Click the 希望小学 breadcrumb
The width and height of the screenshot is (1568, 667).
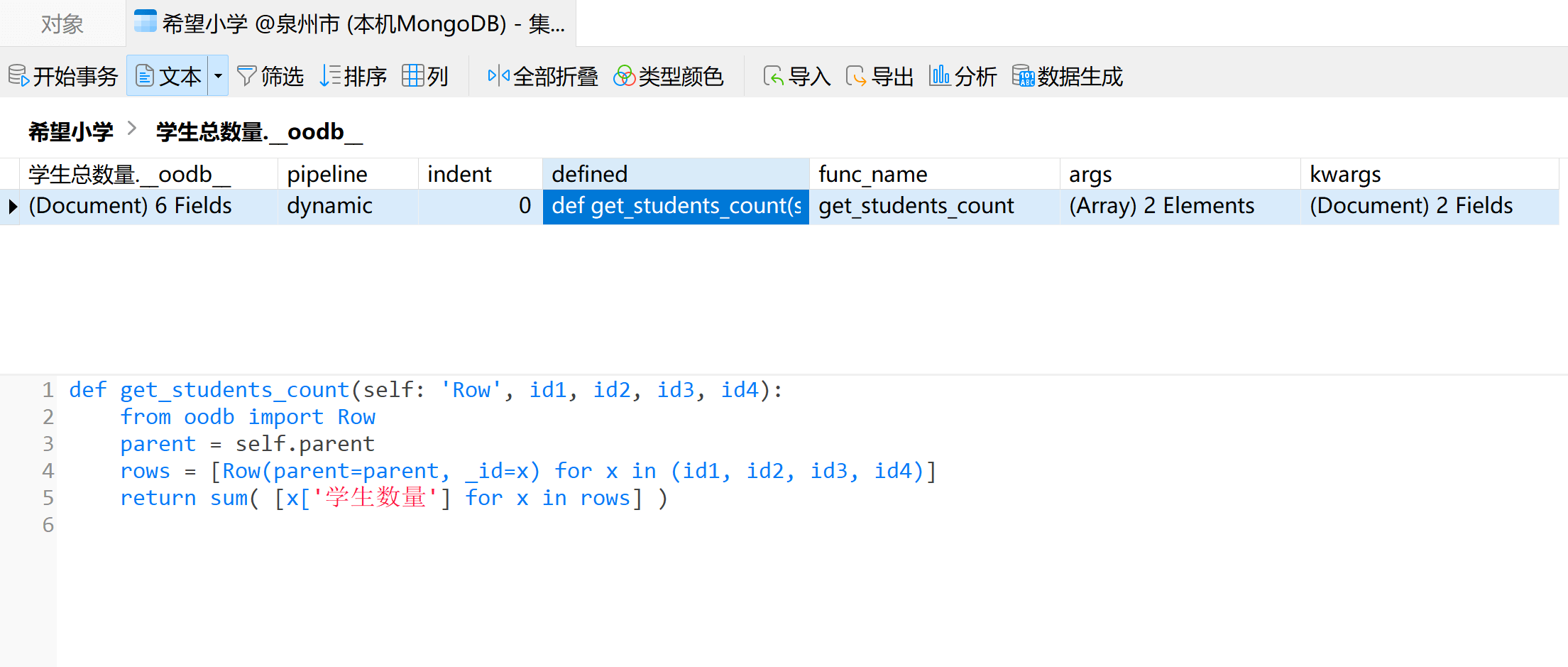click(x=71, y=132)
